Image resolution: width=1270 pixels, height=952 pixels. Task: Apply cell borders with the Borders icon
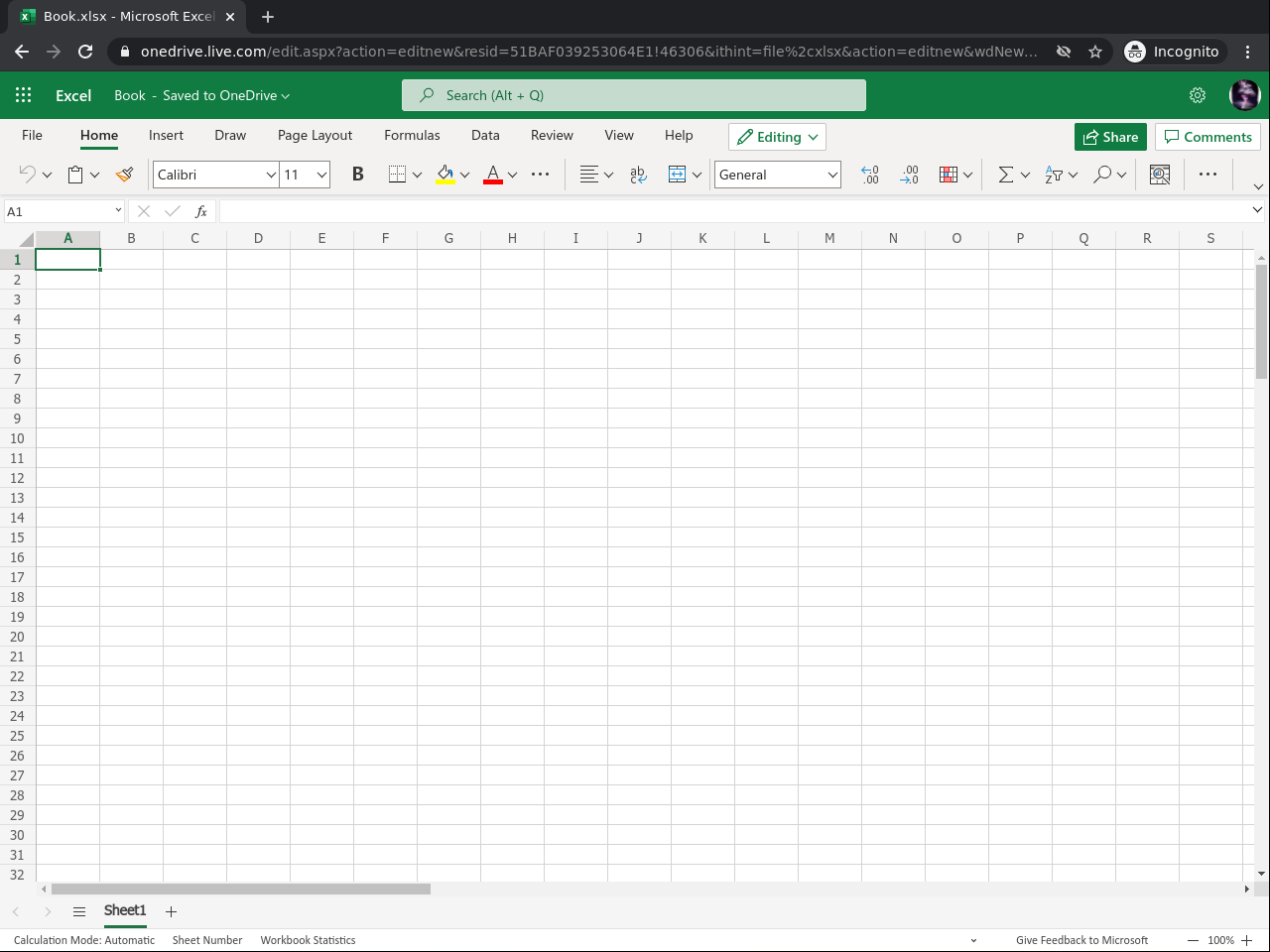click(x=397, y=175)
